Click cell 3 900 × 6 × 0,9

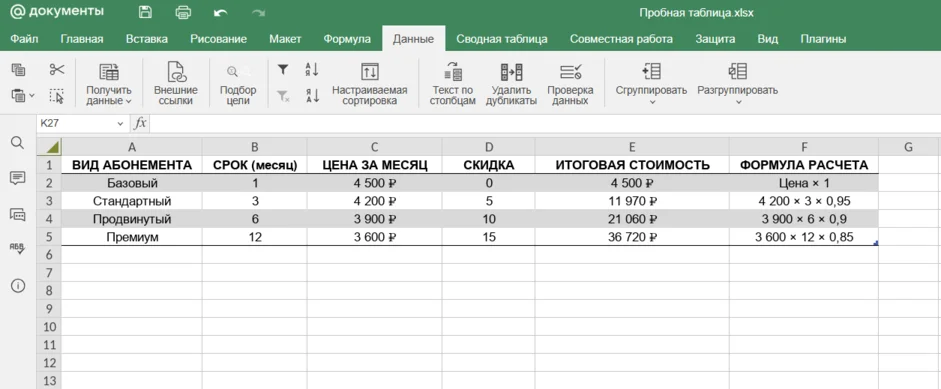point(804,219)
